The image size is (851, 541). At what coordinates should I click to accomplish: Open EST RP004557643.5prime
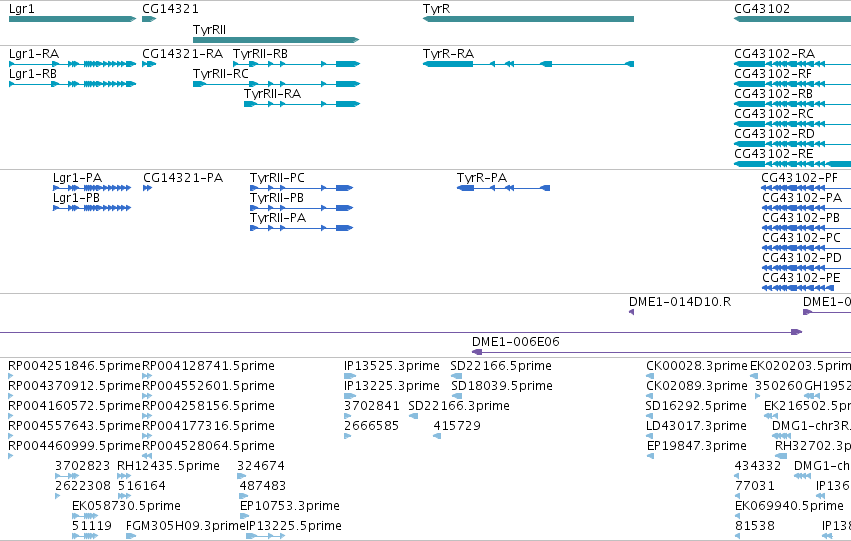click(x=74, y=427)
